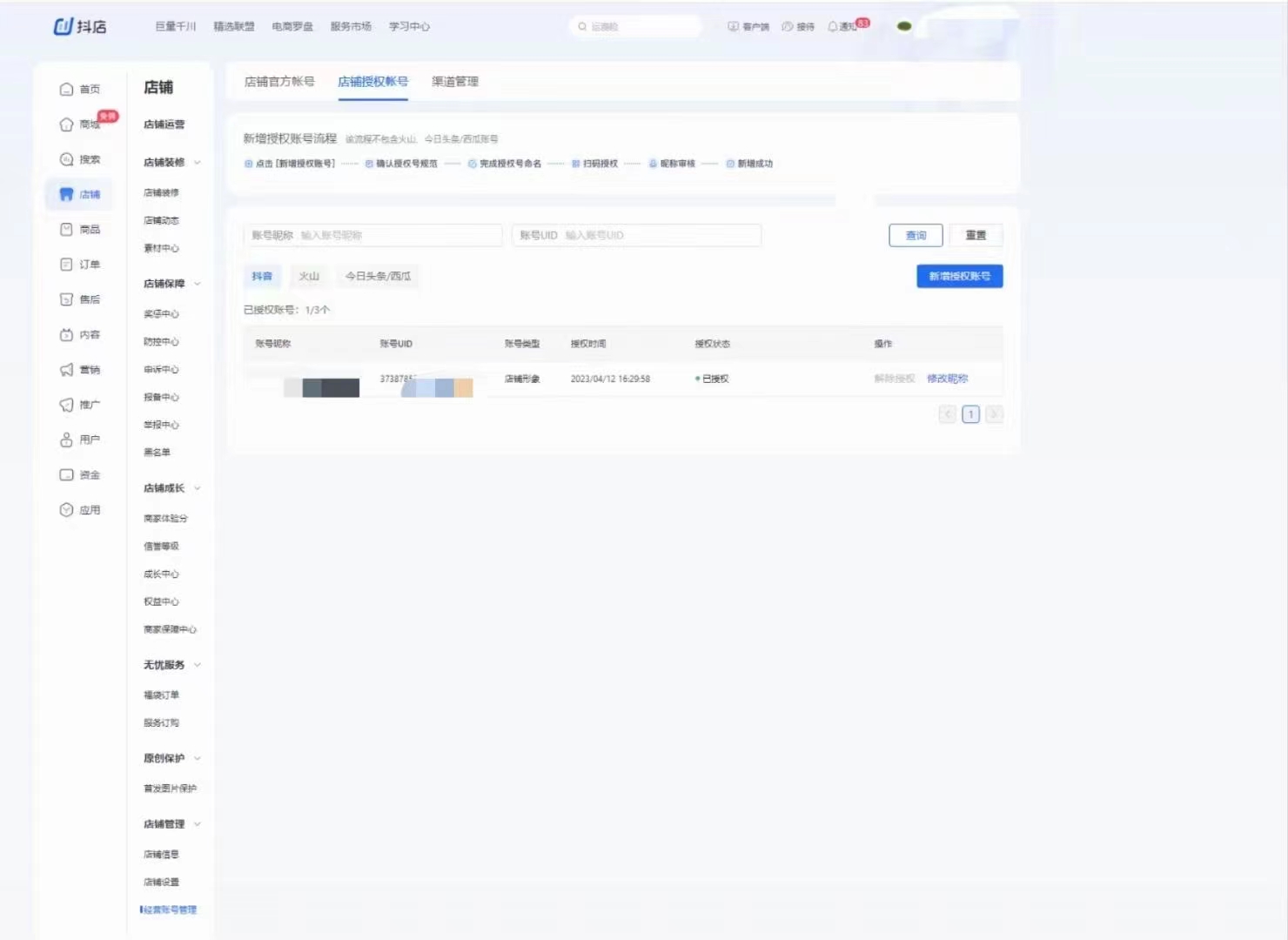Open 服务市场 in top navigation

tap(351, 27)
